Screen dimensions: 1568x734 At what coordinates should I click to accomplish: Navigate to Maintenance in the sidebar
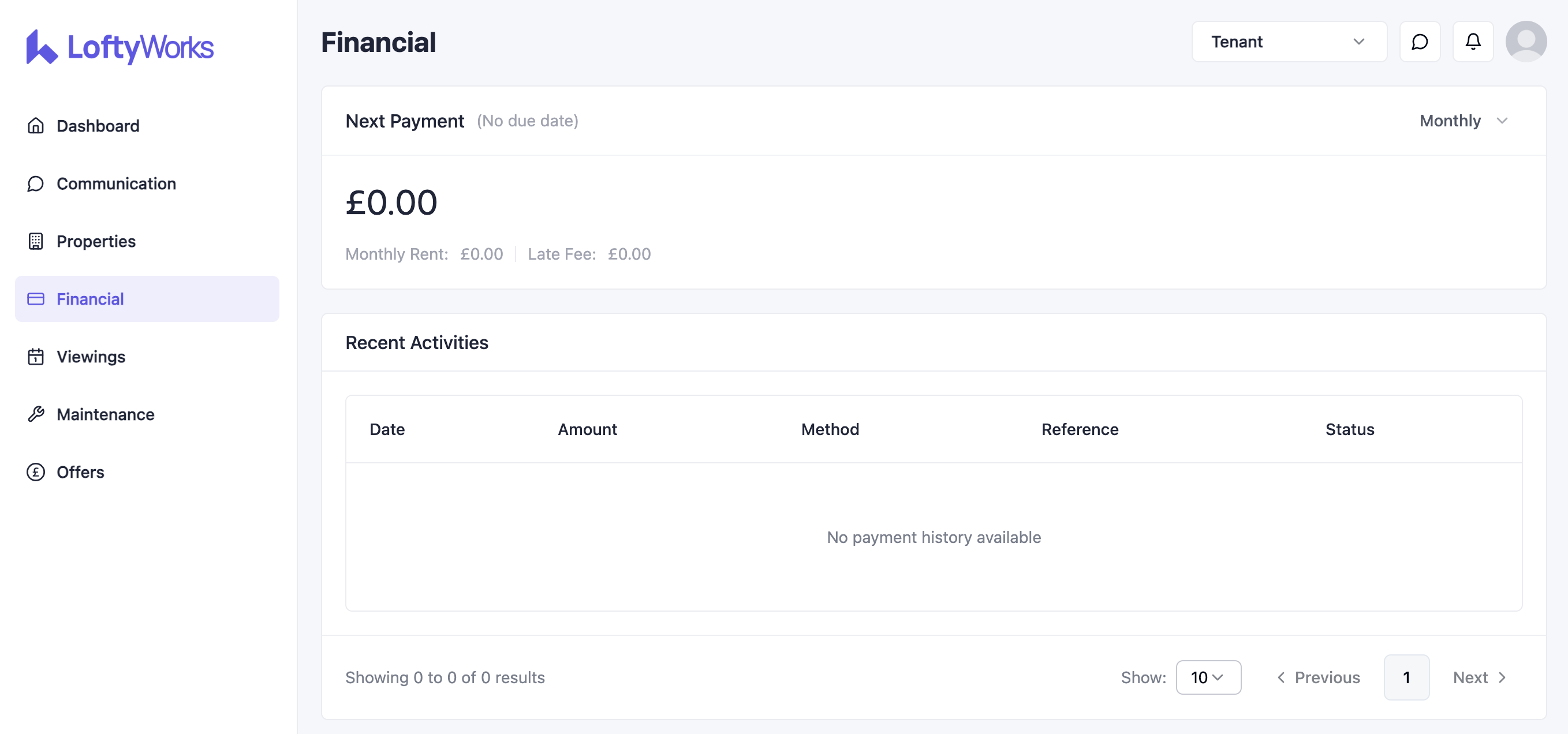point(105,414)
